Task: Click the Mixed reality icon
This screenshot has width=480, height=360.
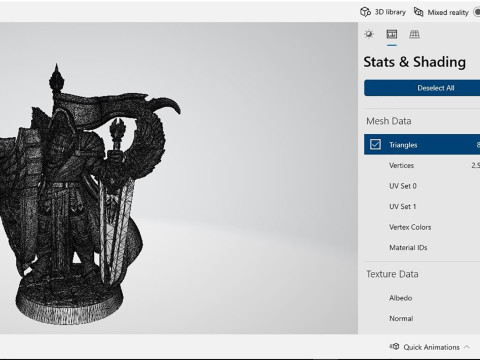Action: point(418,12)
